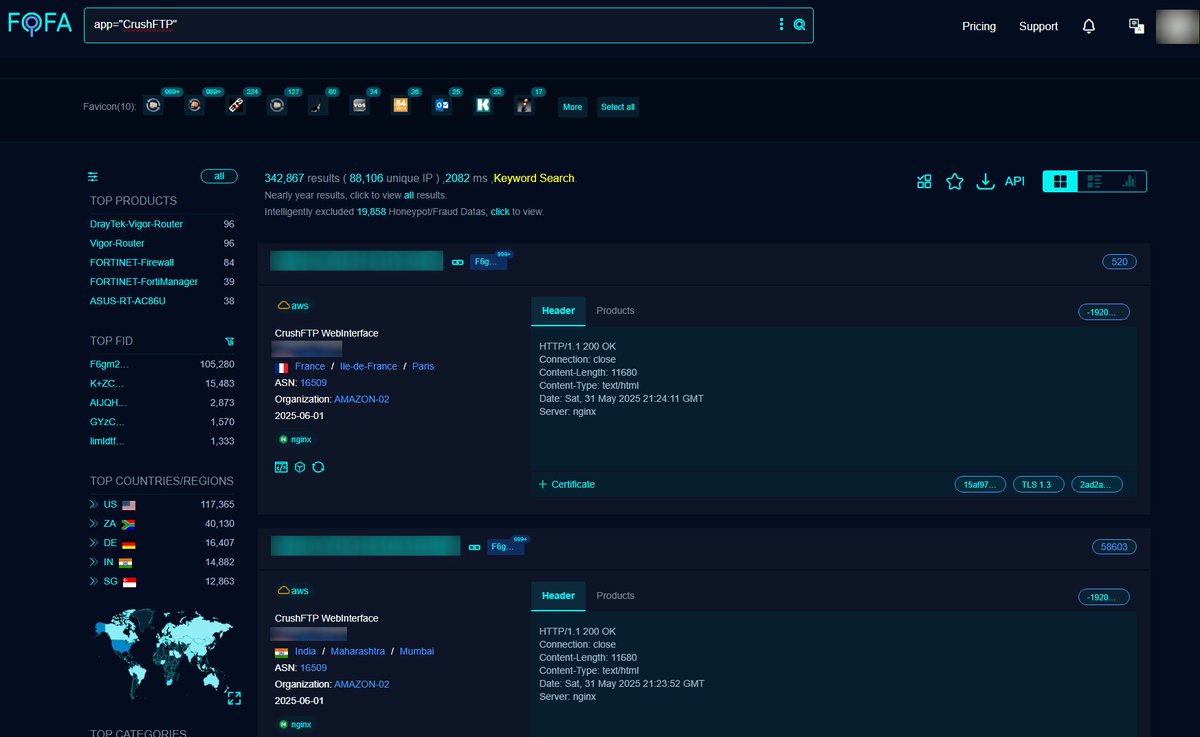Click the FOFA logo

40,25
